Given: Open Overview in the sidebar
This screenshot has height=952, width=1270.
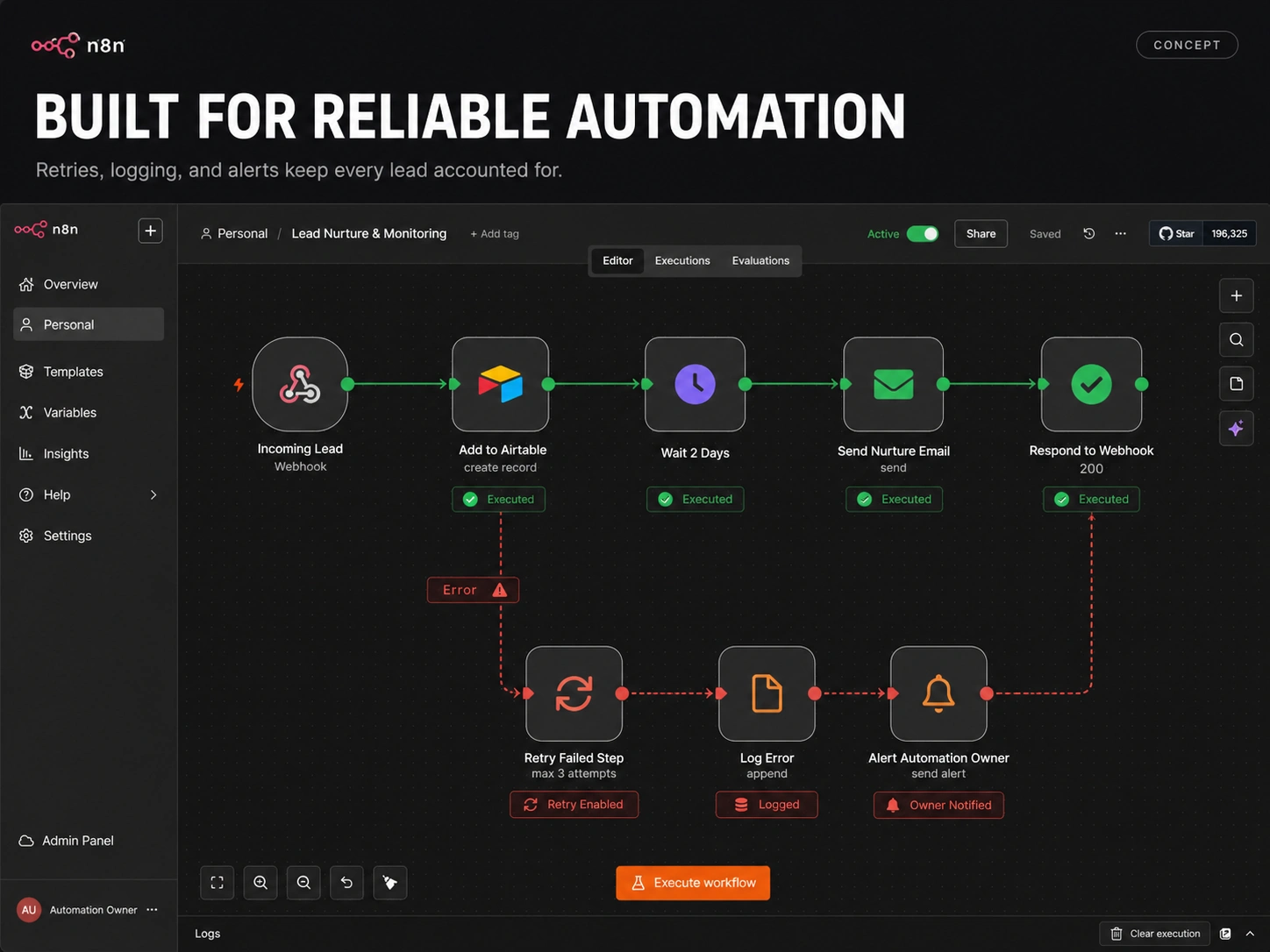Looking at the screenshot, I should [x=89, y=284].
